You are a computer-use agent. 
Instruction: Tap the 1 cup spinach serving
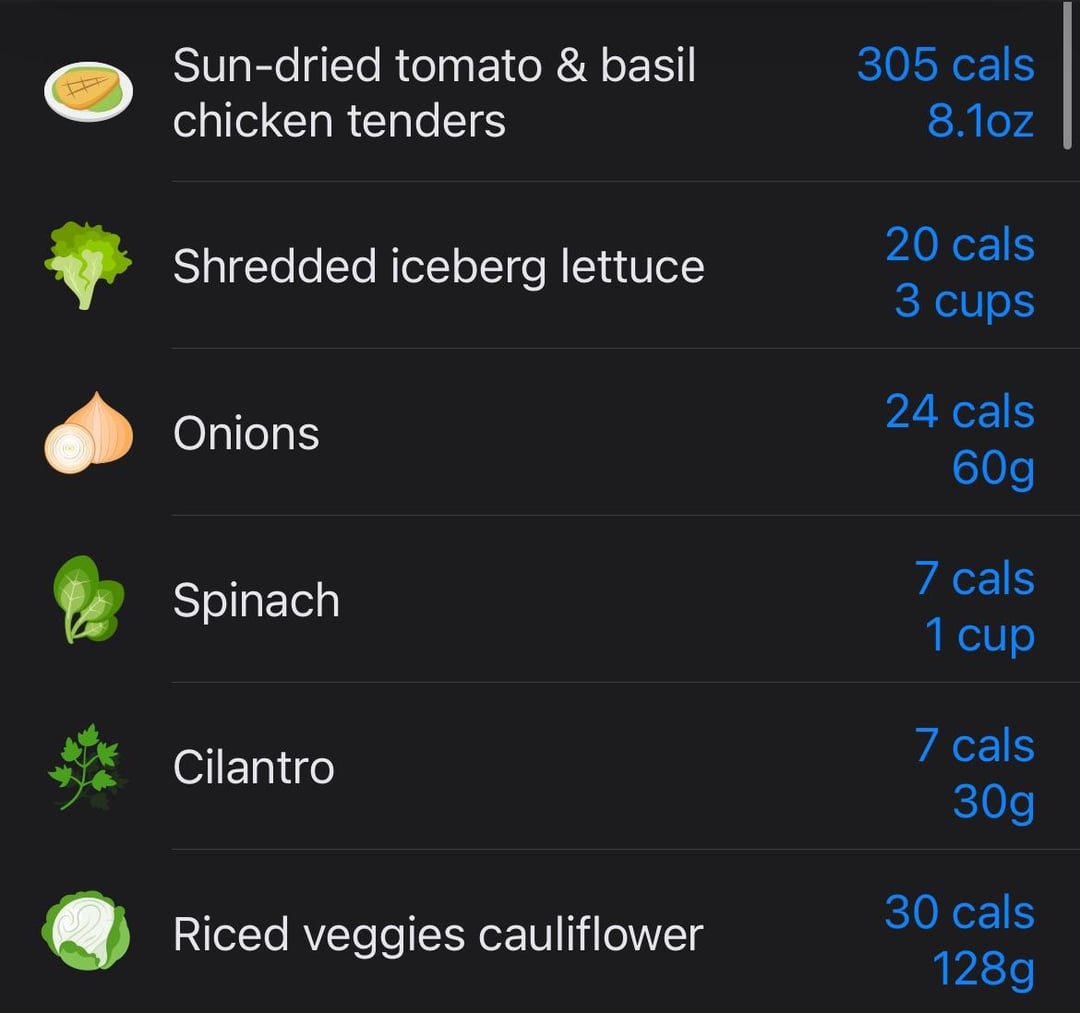click(x=979, y=635)
